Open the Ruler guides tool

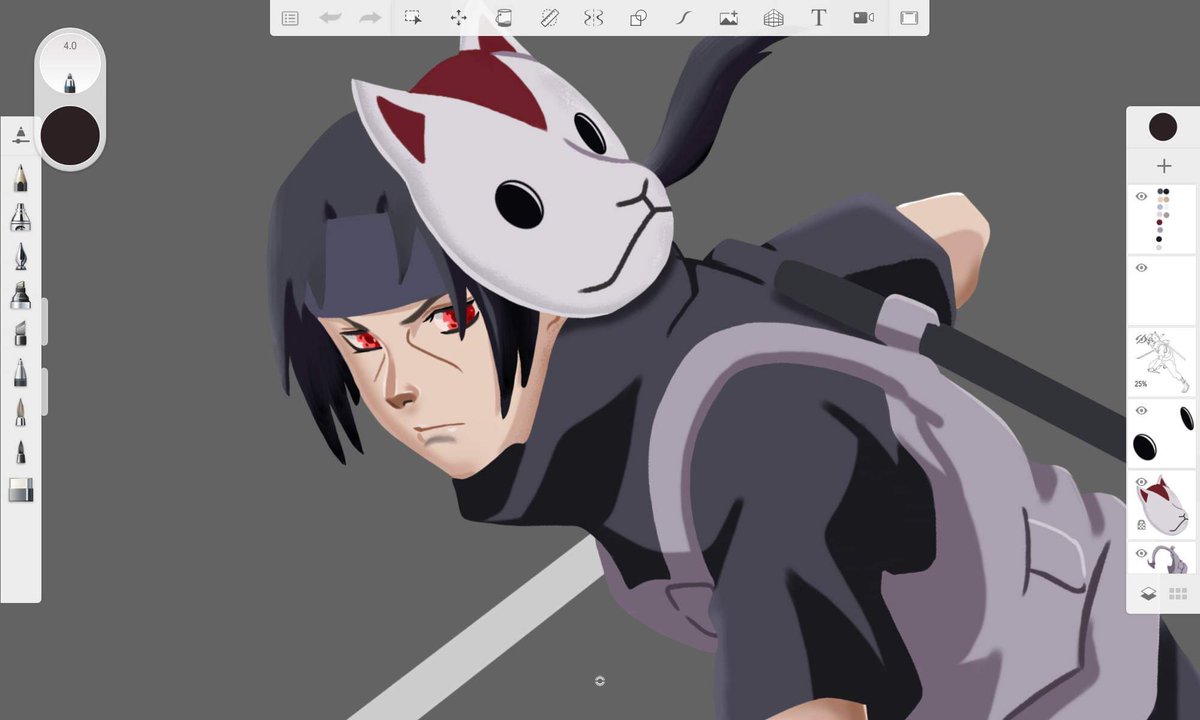[549, 18]
